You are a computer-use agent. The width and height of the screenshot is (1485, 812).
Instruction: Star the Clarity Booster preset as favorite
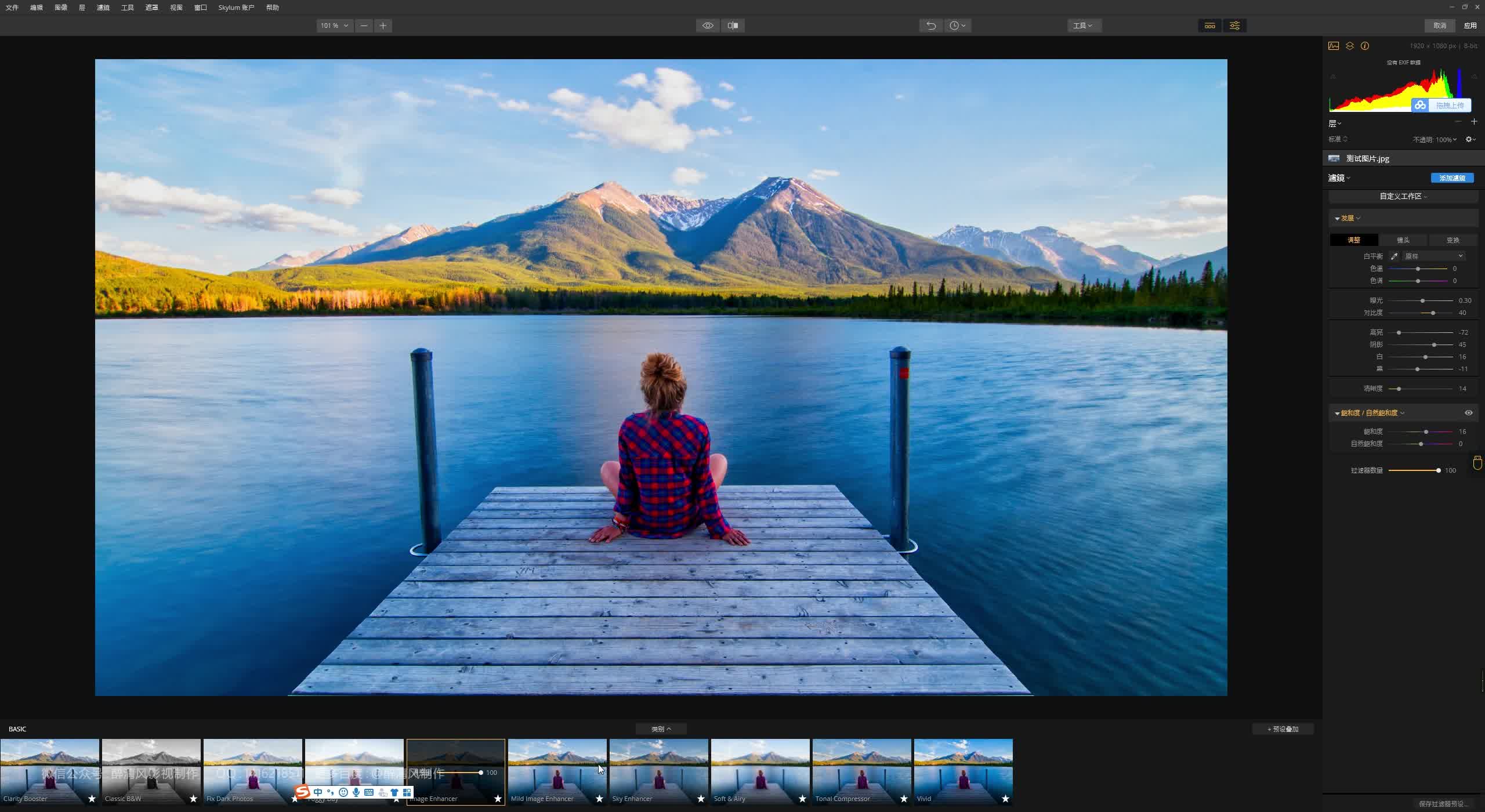click(x=92, y=797)
